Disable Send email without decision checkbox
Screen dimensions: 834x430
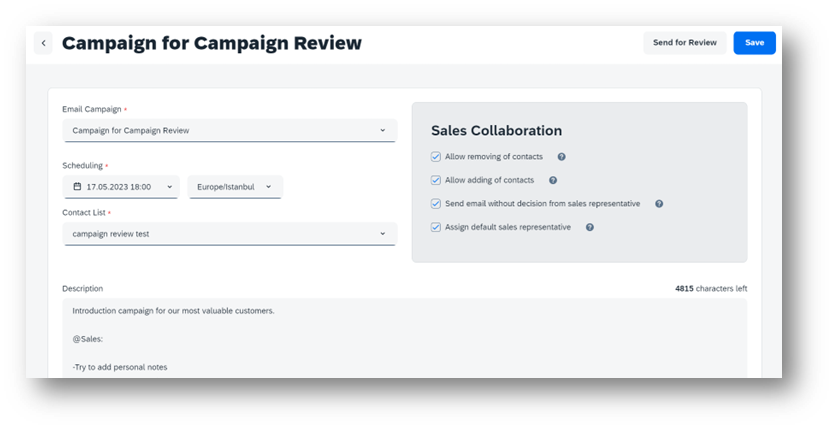(x=436, y=204)
